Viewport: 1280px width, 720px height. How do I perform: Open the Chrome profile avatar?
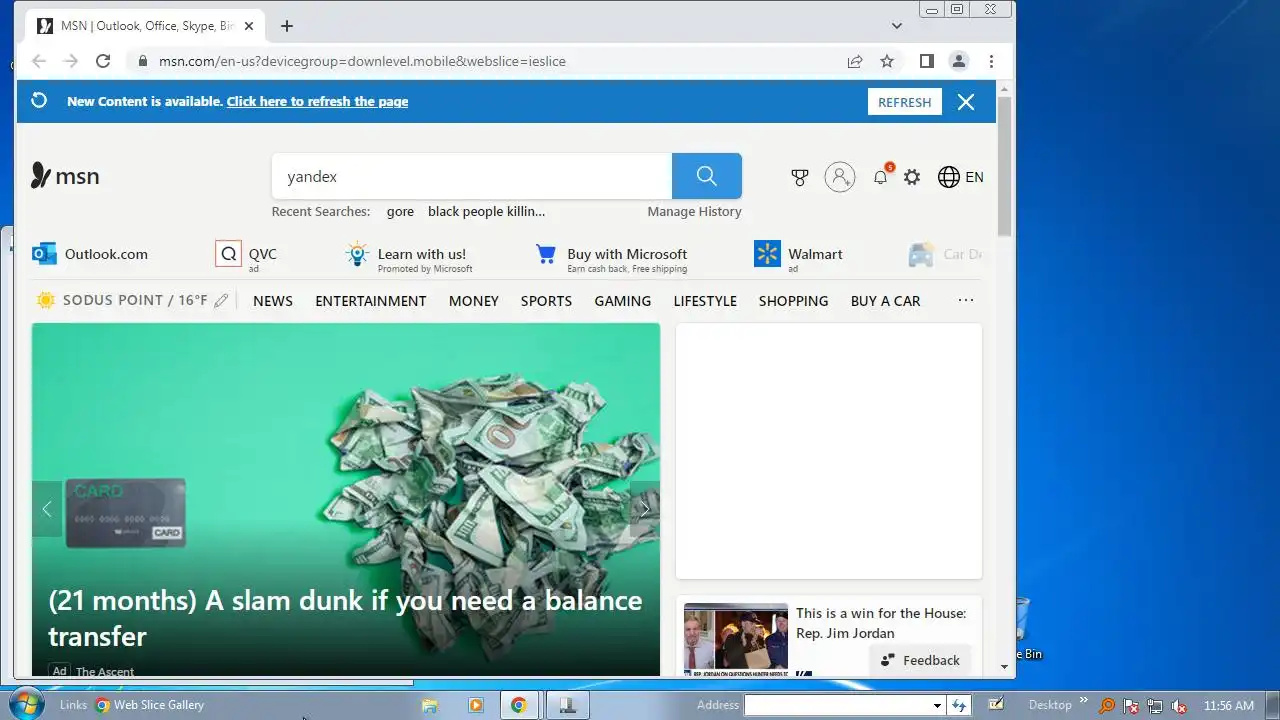coord(959,61)
